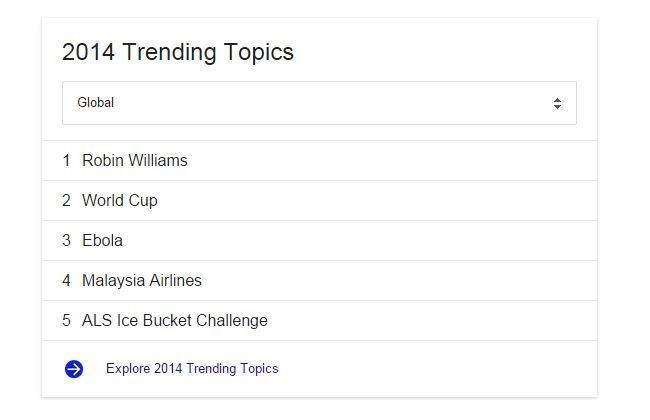Click rank number 2 beside World Cup
Image resolution: width=650 pixels, height=420 pixels.
click(66, 201)
